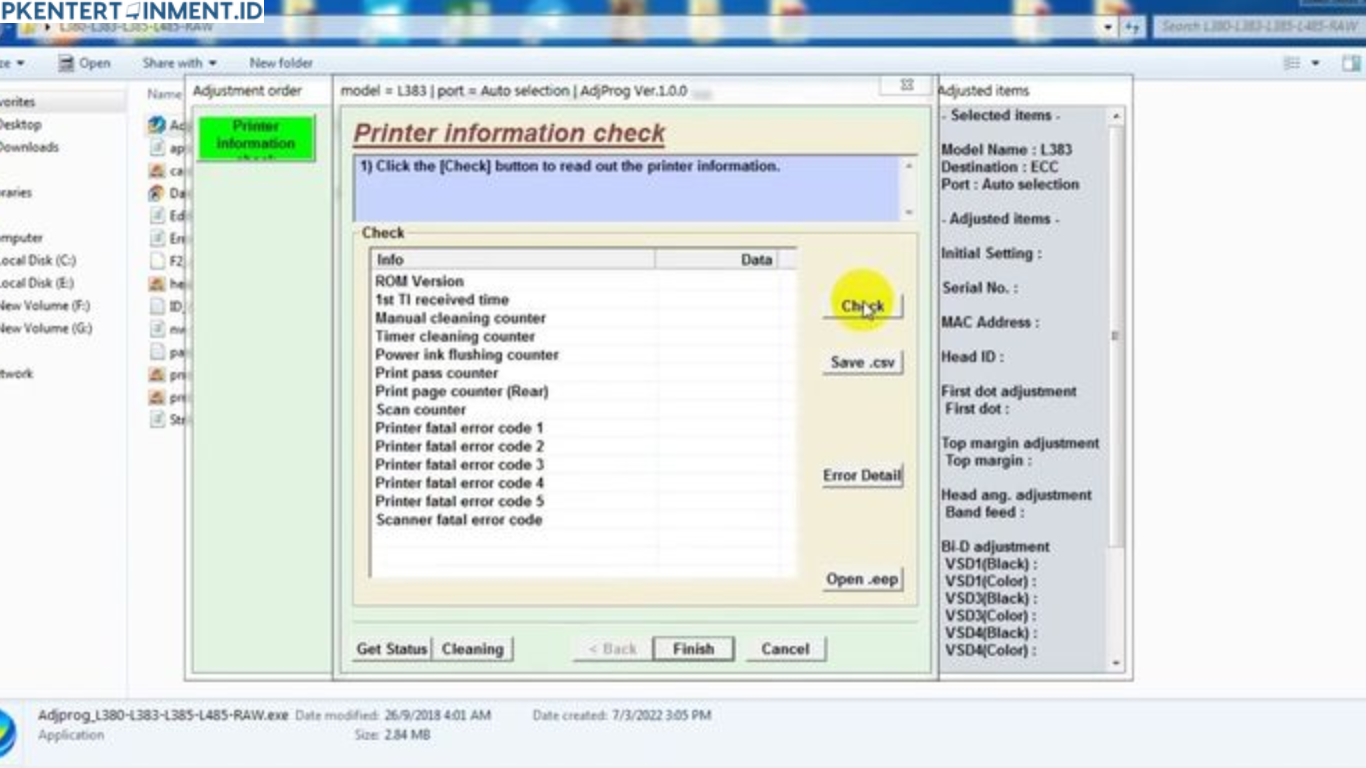Click the change-view list icon at top right
The width and height of the screenshot is (1366, 768).
1292,62
